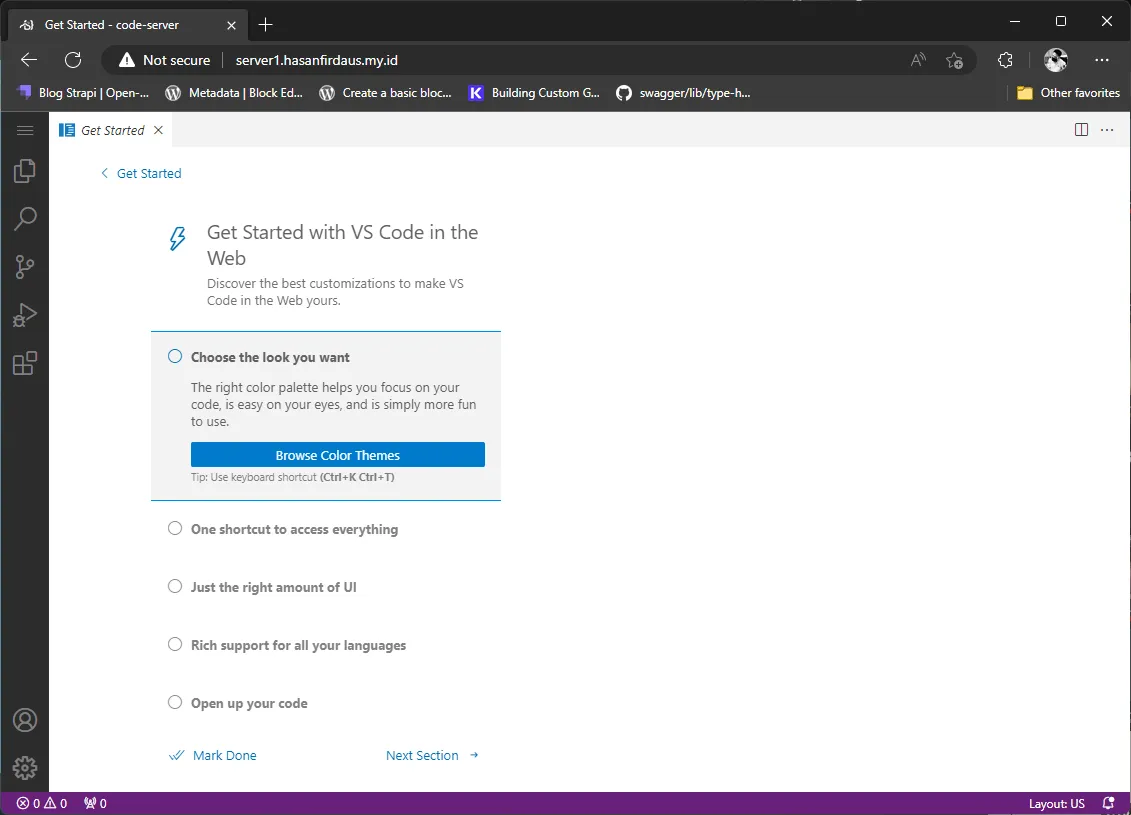1131x815 pixels.
Task: Open the Source Control view
Action: pyautogui.click(x=25, y=266)
